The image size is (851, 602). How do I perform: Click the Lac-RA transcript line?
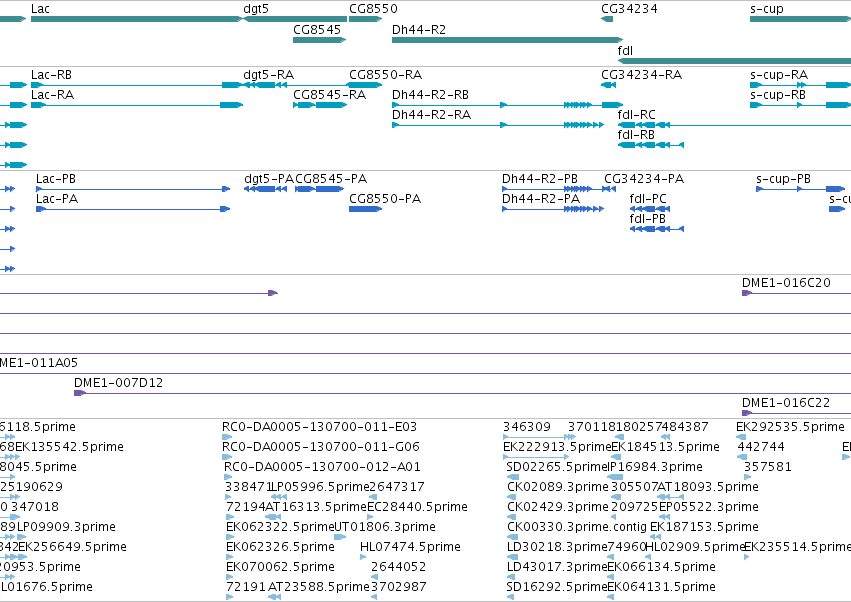pyautogui.click(x=137, y=105)
